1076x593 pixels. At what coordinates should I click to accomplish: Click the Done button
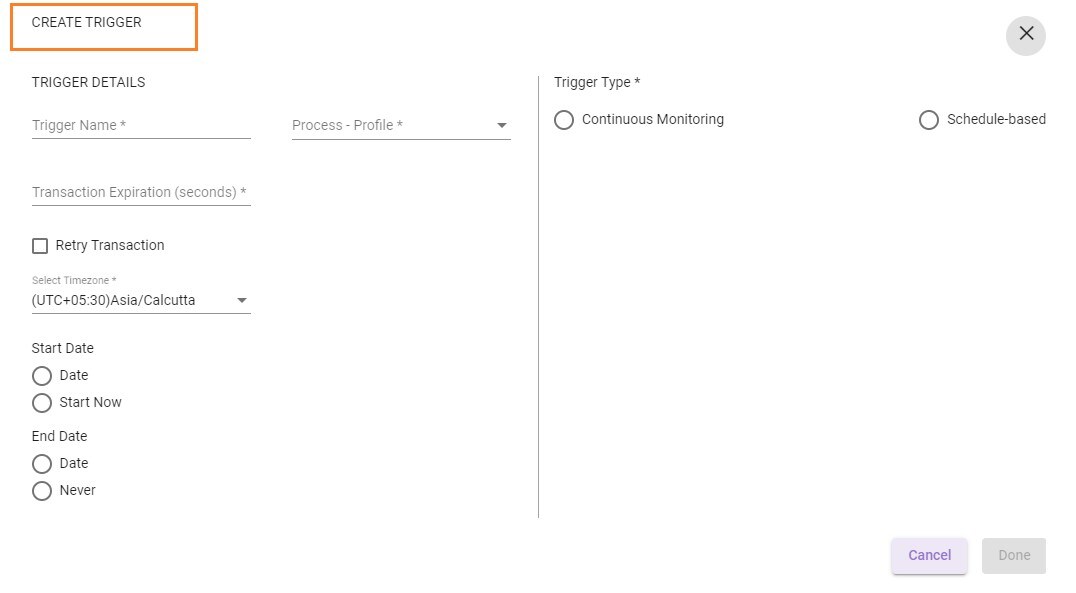click(1014, 555)
